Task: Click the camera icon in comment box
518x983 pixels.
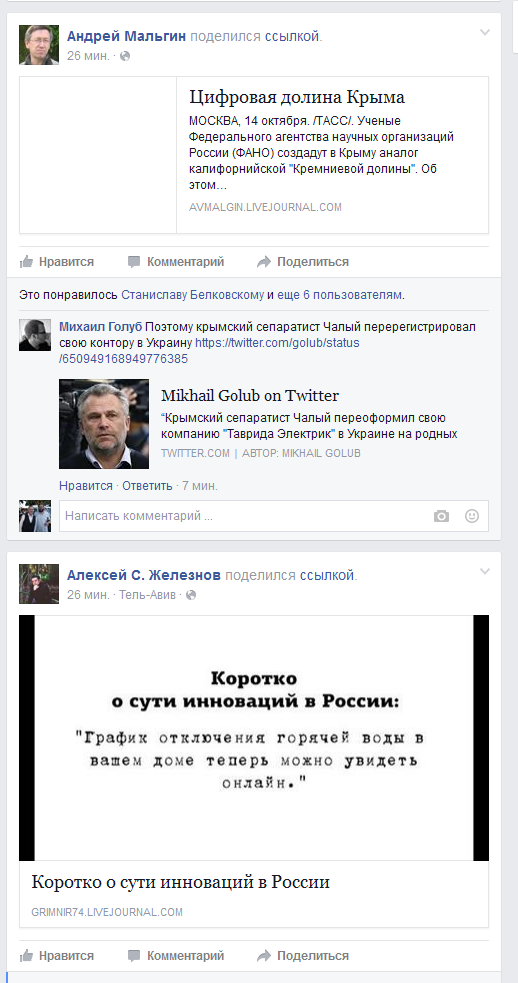Action: coord(441,516)
